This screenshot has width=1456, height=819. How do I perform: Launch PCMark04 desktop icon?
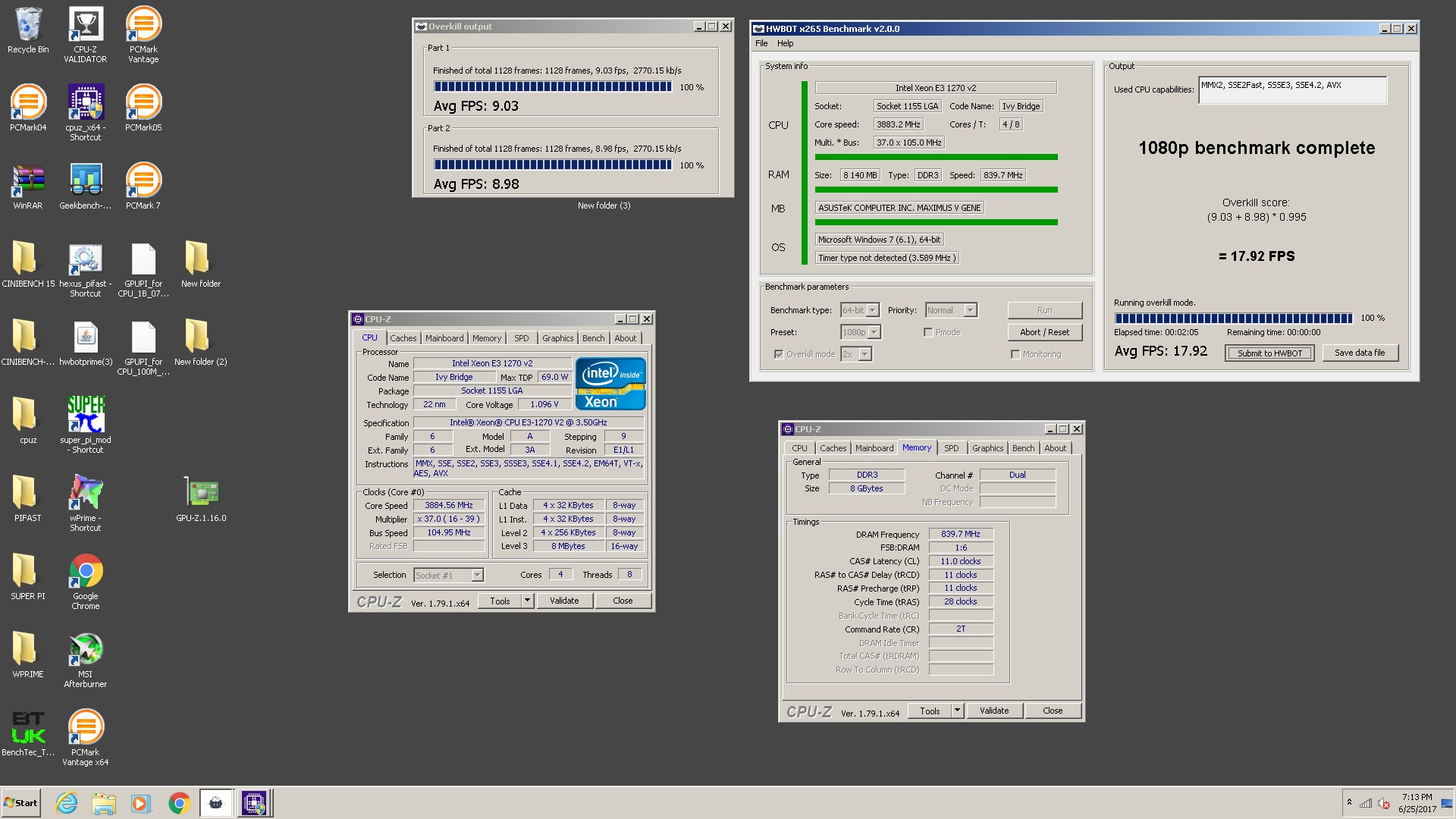[28, 108]
